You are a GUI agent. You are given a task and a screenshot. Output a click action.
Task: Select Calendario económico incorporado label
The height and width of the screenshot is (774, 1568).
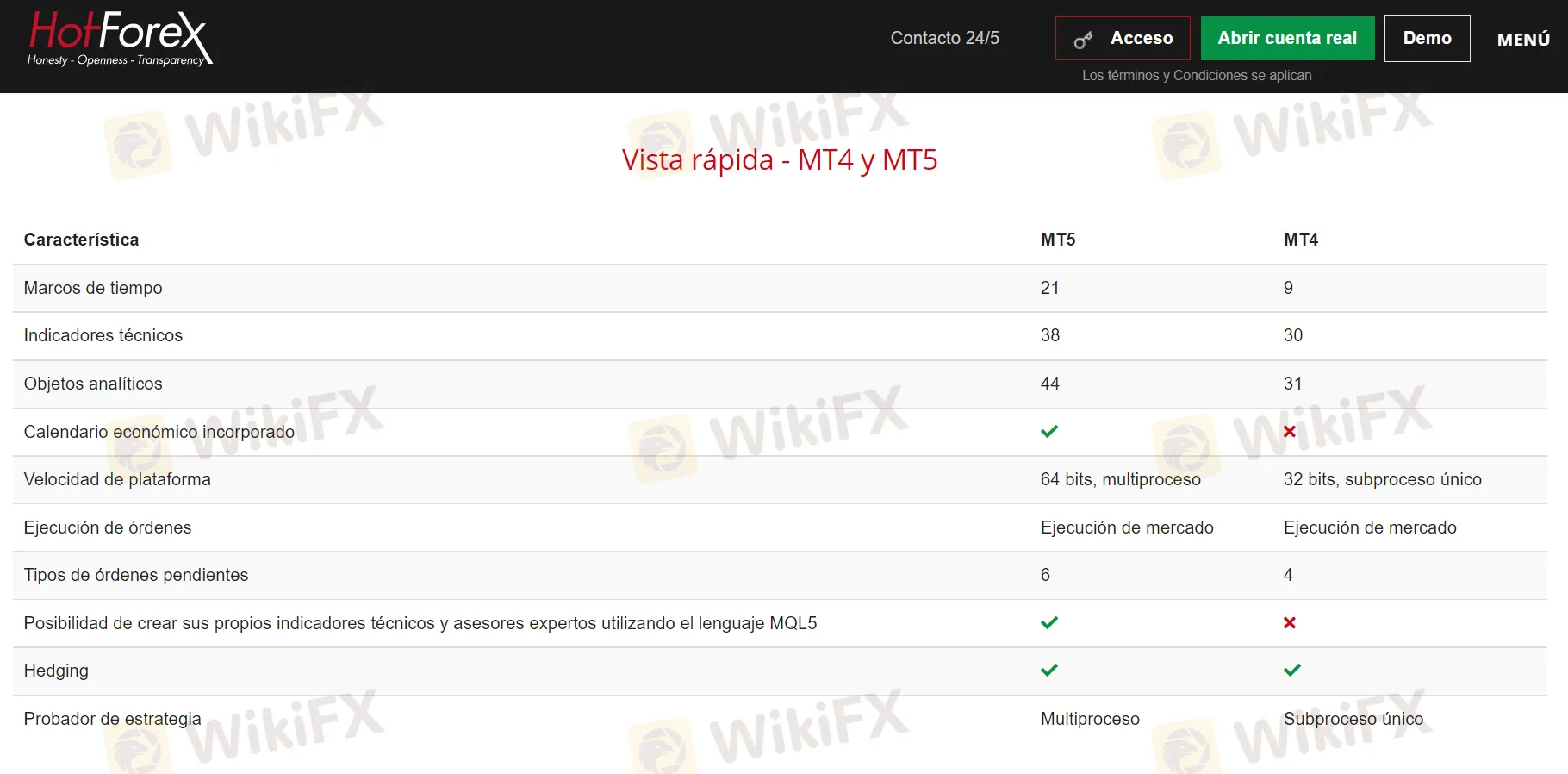click(x=159, y=432)
